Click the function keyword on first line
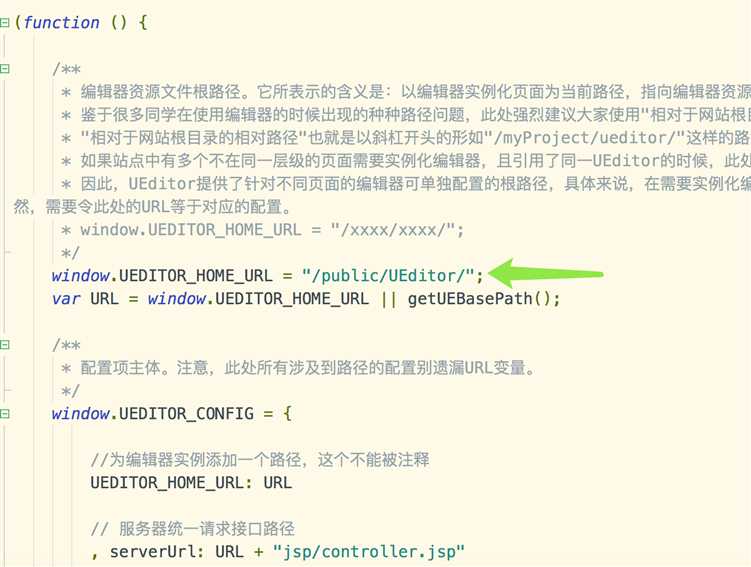Screen dimensions: 751x567 61,23
